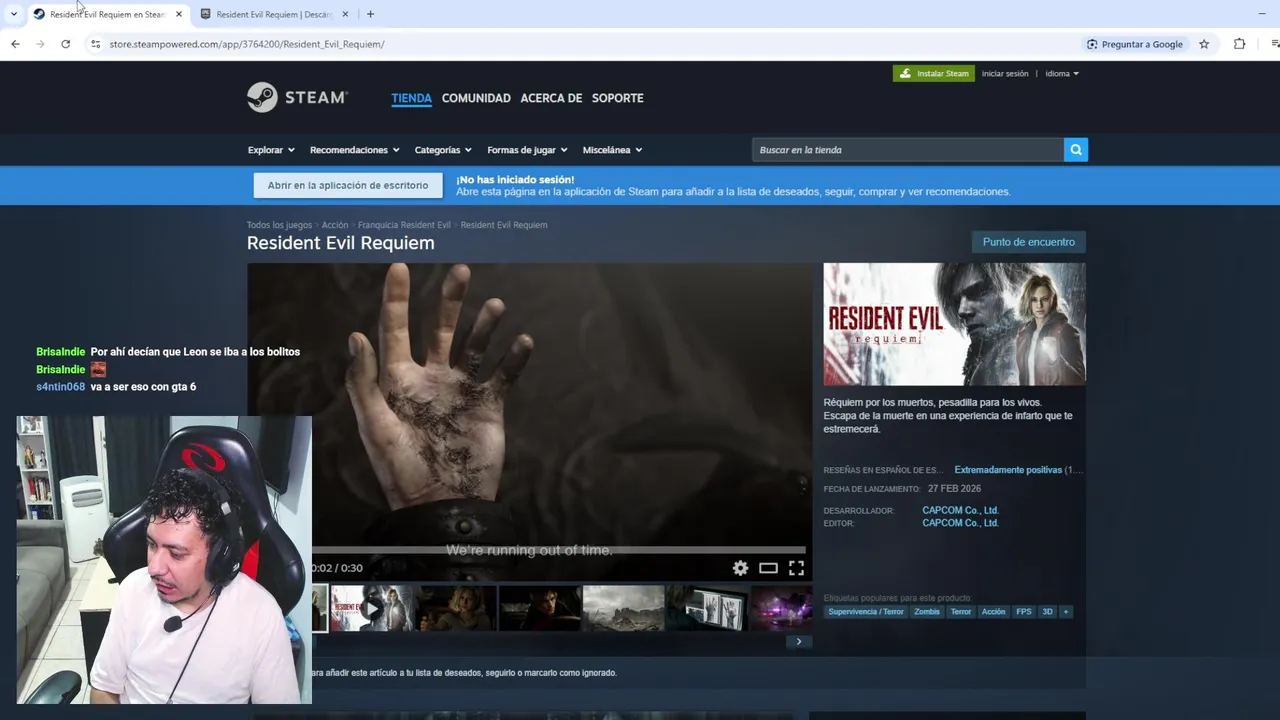Bookmark this page with the star icon
Image resolution: width=1280 pixels, height=720 pixels.
pos(1204,44)
